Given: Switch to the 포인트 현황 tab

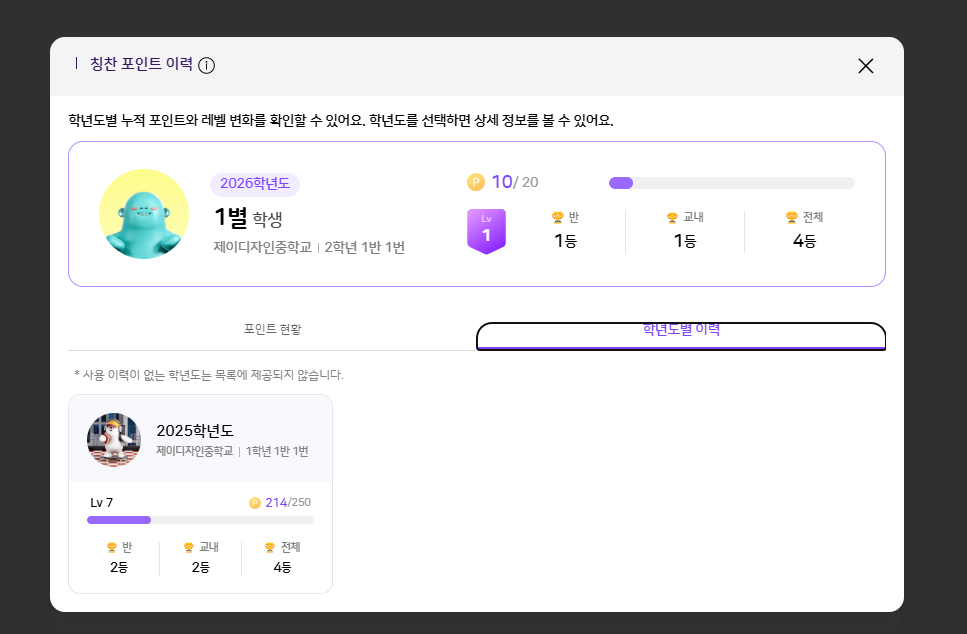Looking at the screenshot, I should pos(272,329).
